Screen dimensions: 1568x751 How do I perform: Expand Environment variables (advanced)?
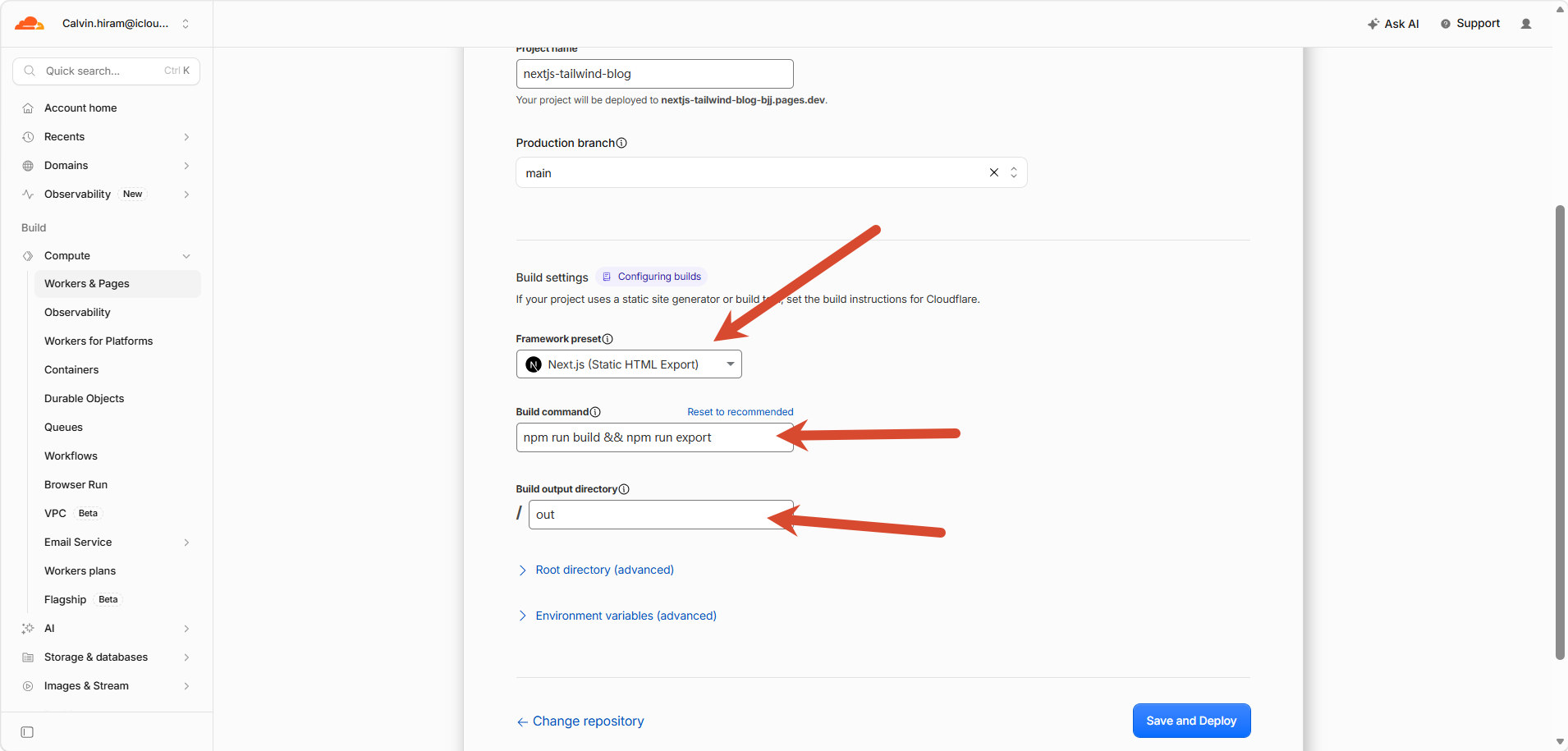click(x=617, y=616)
